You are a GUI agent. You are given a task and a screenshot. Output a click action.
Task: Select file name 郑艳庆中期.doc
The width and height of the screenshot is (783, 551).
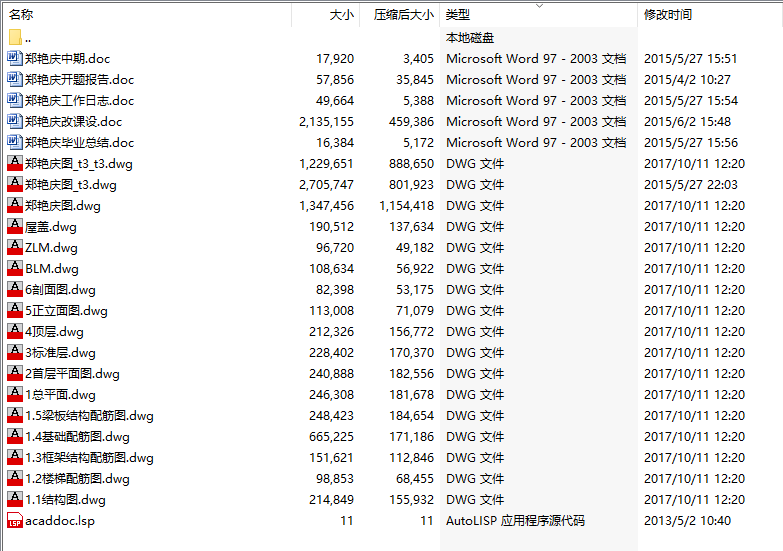pos(67,59)
